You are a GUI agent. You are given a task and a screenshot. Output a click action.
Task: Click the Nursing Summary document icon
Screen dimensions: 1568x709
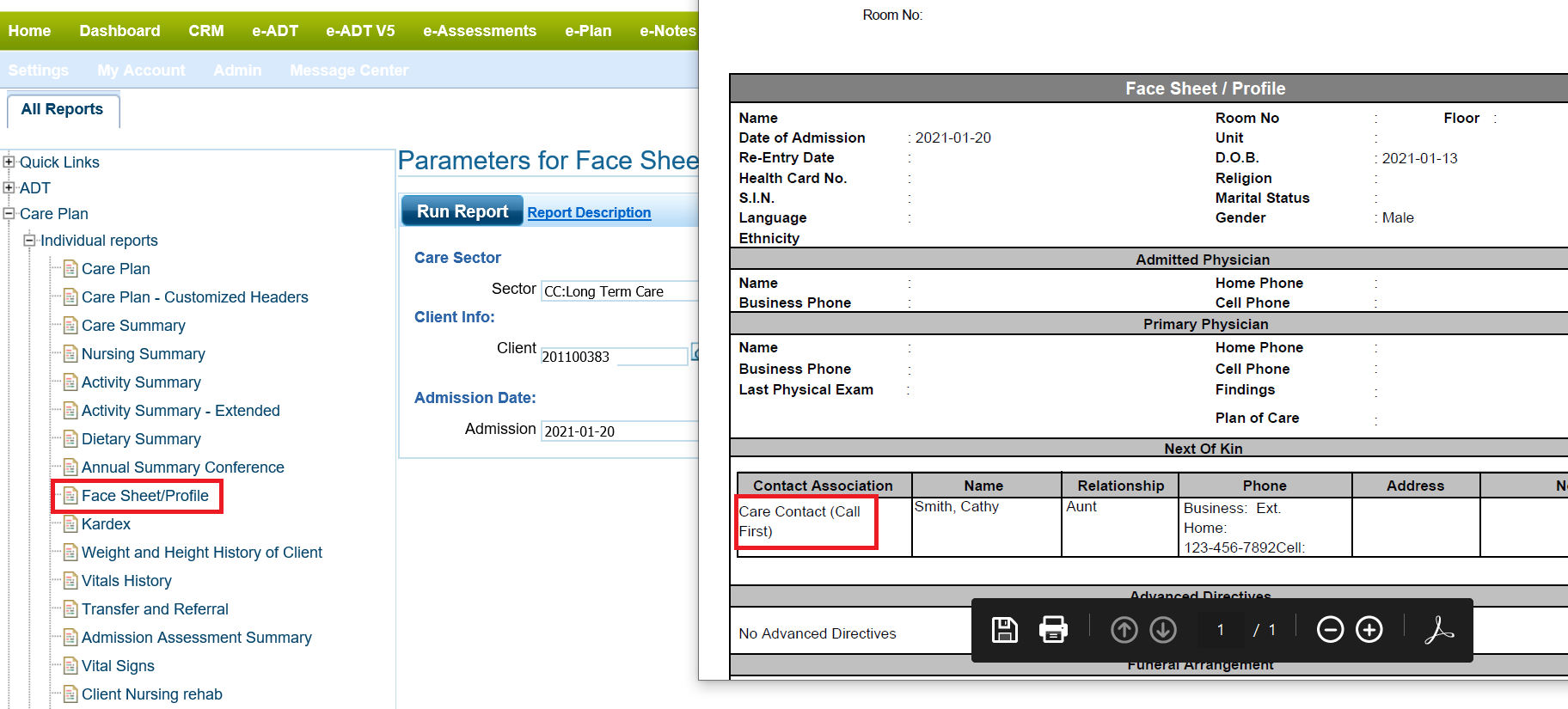pyautogui.click(x=70, y=354)
